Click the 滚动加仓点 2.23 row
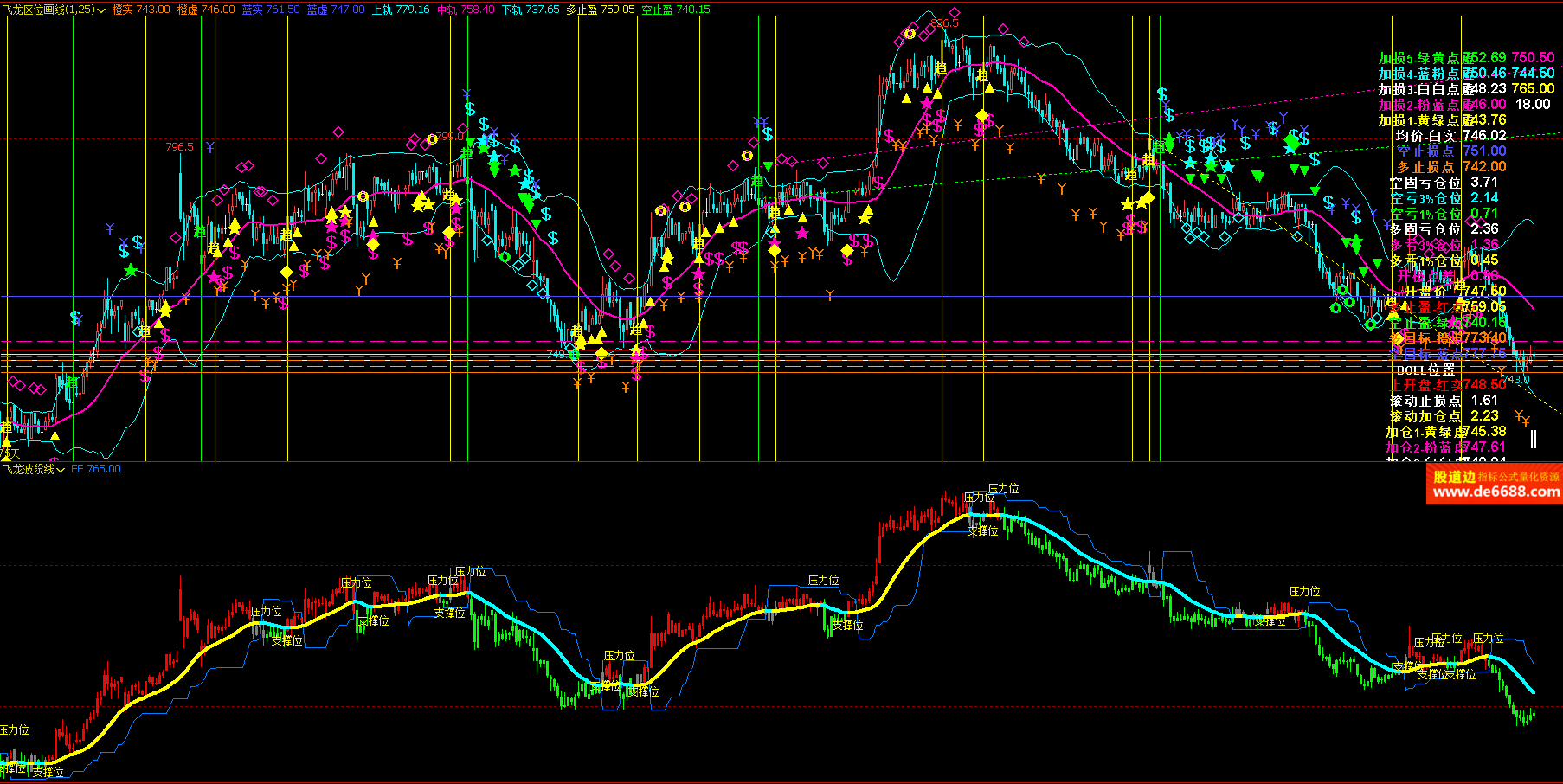Image resolution: width=1563 pixels, height=784 pixels. (x=1444, y=416)
